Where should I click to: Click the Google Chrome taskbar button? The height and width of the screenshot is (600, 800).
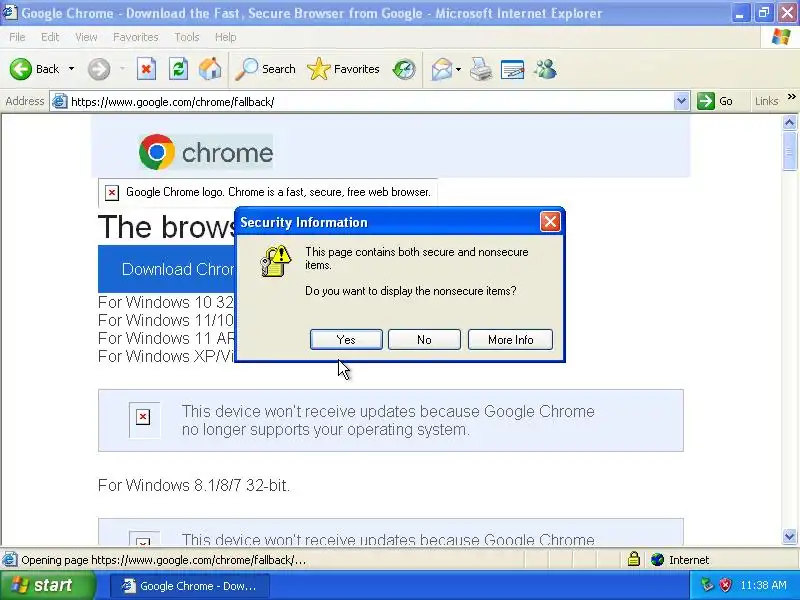click(190, 586)
